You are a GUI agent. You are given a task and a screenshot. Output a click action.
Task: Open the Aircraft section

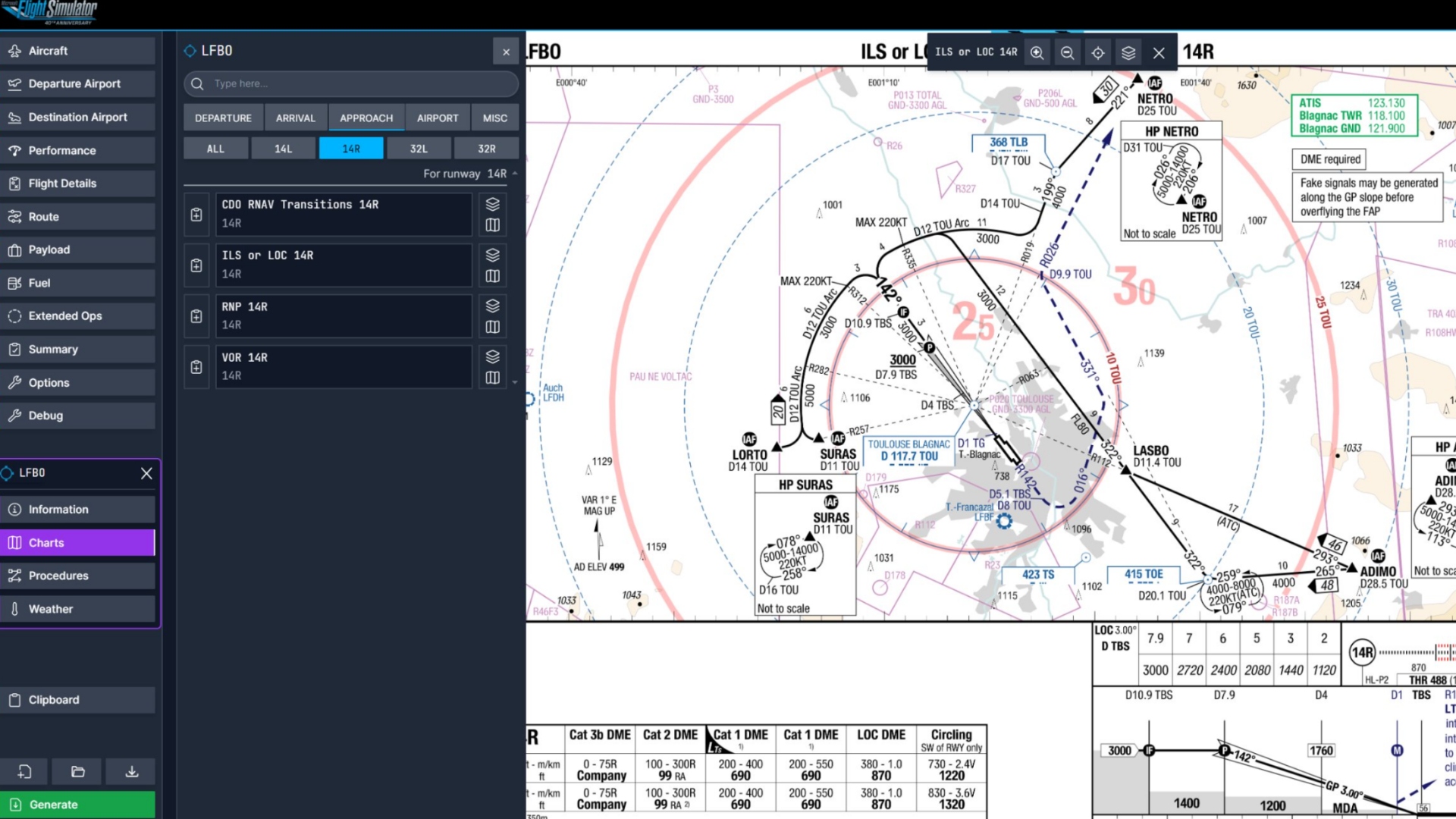tap(77, 51)
